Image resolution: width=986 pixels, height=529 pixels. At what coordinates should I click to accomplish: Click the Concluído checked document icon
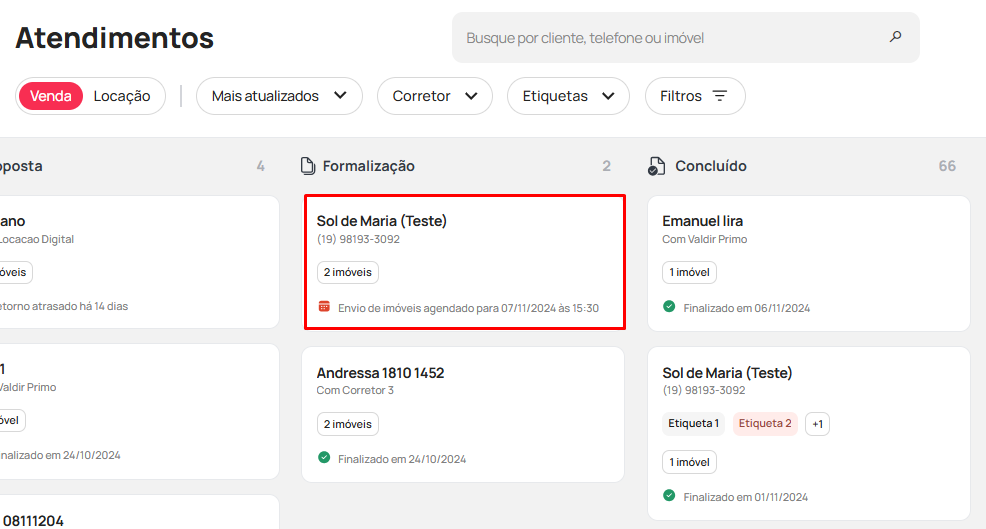pyautogui.click(x=656, y=166)
